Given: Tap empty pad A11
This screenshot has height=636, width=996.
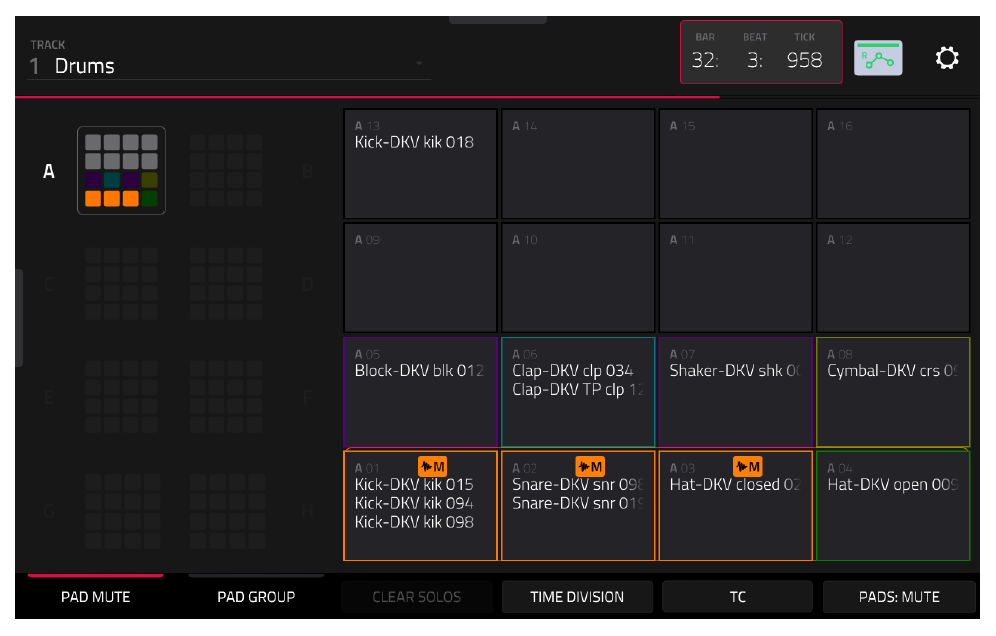Looking at the screenshot, I should click(736, 278).
